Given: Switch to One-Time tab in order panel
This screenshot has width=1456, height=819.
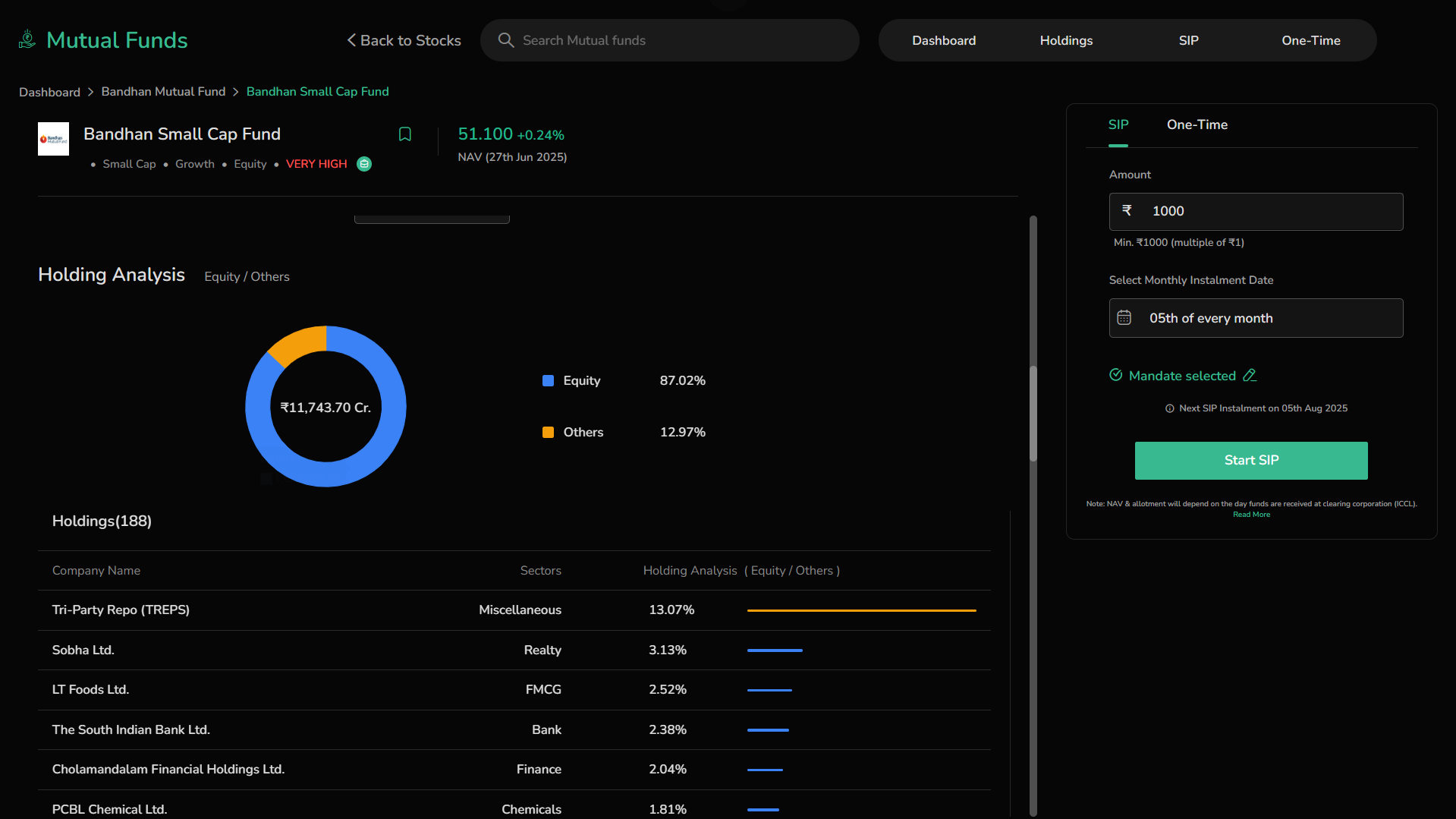Looking at the screenshot, I should pos(1197,124).
